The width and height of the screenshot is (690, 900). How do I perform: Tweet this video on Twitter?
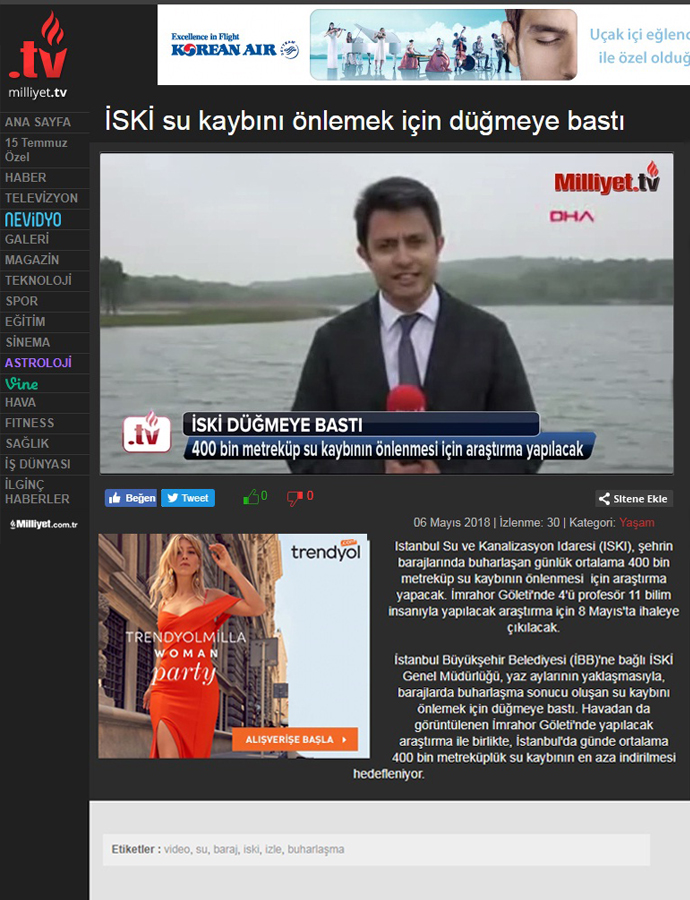coord(188,498)
